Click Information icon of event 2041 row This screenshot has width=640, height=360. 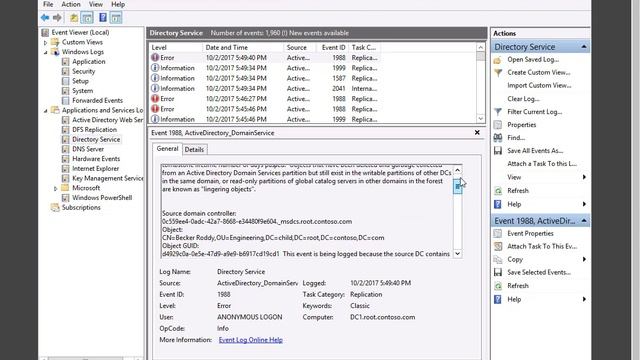point(155,89)
